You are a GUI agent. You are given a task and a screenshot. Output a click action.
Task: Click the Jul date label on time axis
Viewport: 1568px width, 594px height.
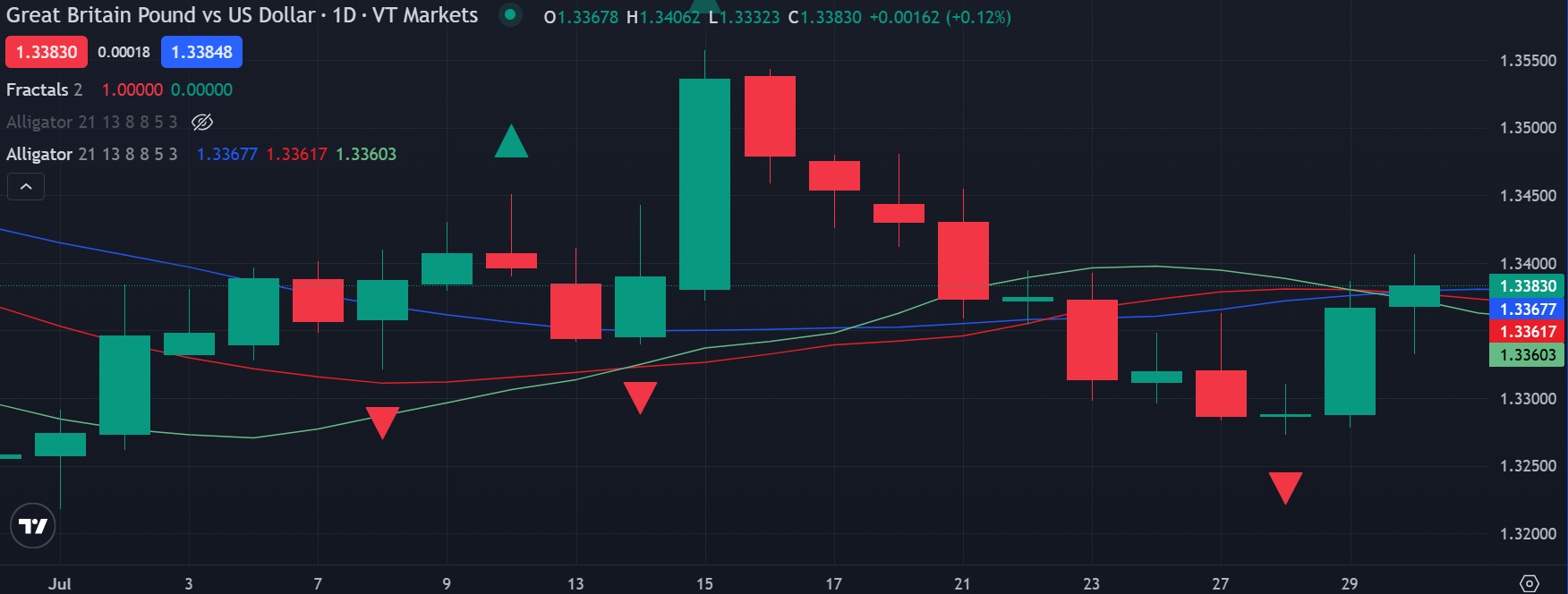click(x=59, y=583)
